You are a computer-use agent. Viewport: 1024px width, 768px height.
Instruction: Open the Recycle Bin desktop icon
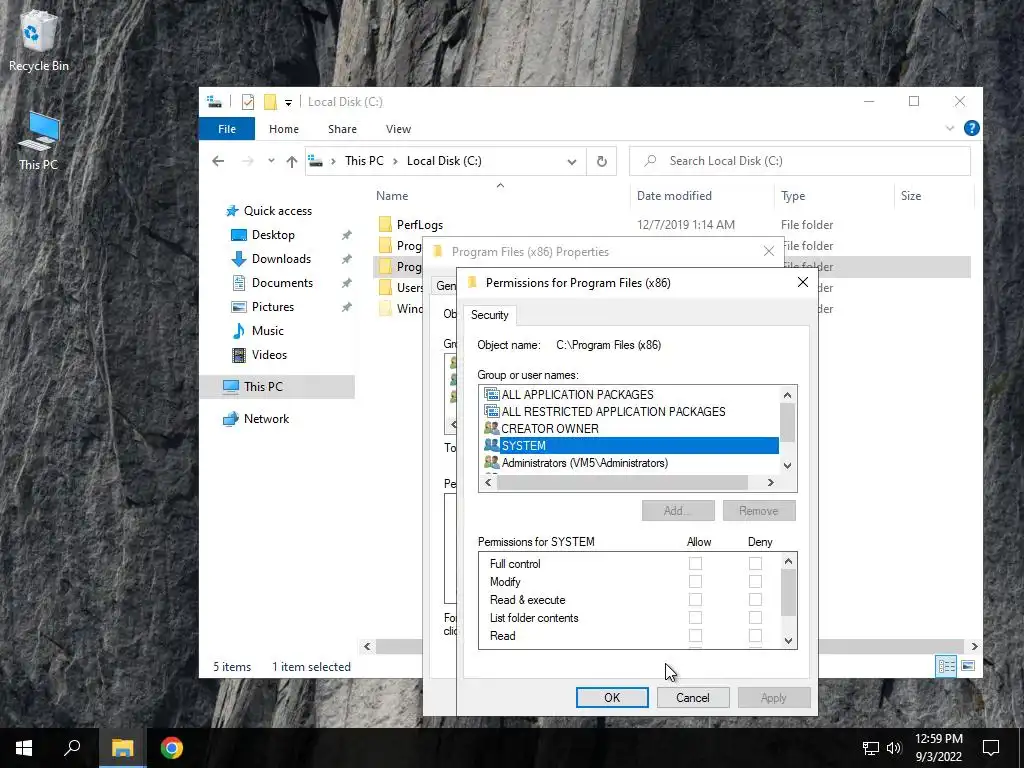[39, 40]
